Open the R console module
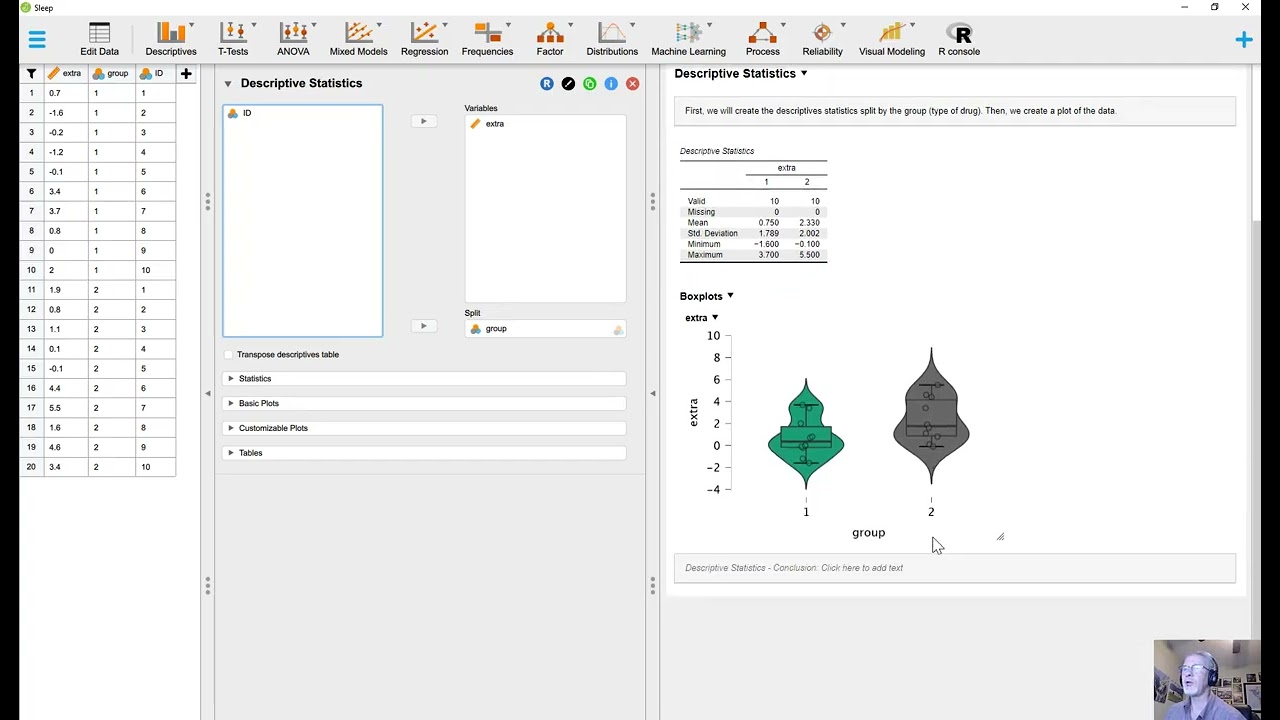 click(x=959, y=40)
